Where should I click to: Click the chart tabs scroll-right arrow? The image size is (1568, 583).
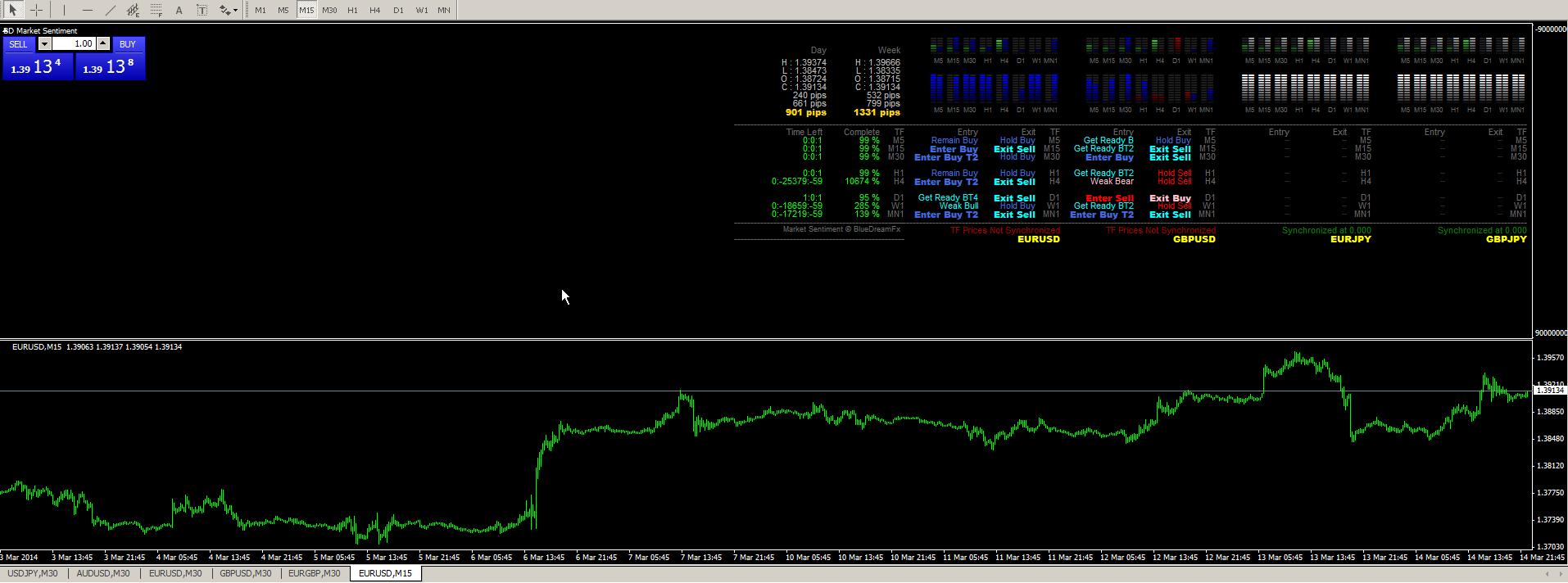tap(1560, 574)
